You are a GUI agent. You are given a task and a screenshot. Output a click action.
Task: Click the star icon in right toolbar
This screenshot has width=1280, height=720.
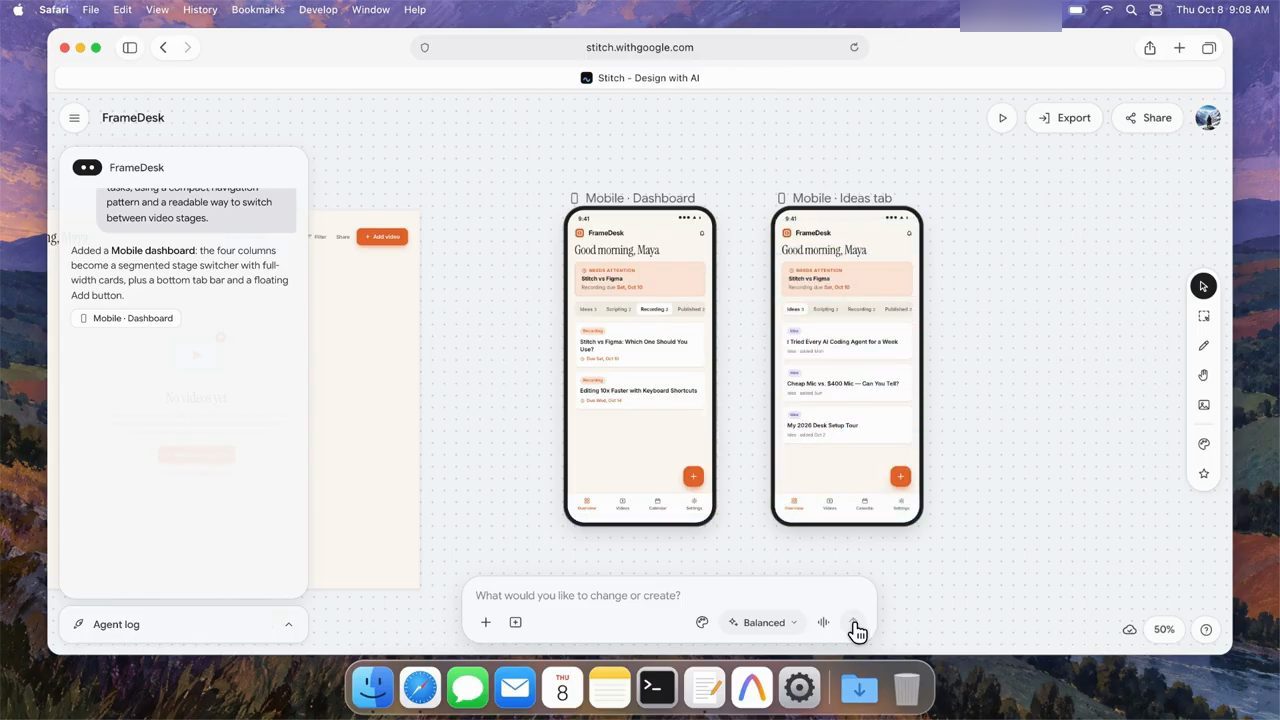(x=1203, y=474)
